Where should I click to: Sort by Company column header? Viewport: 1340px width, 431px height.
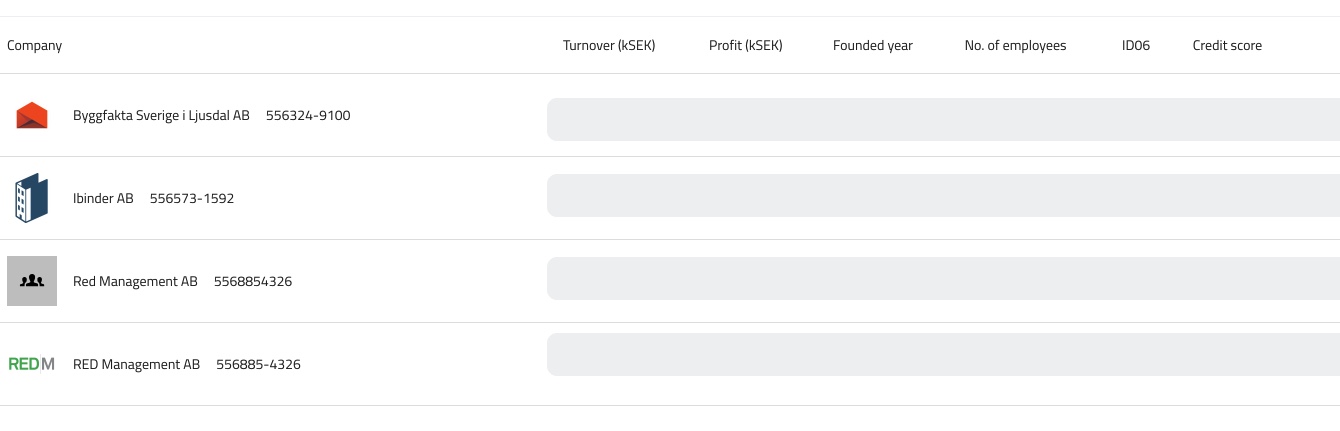pyautogui.click(x=35, y=46)
